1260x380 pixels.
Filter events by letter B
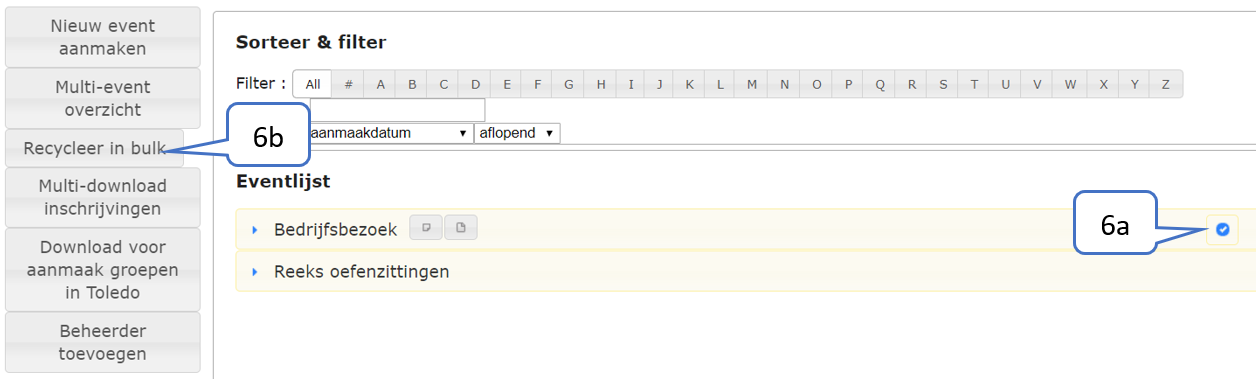[x=412, y=84]
